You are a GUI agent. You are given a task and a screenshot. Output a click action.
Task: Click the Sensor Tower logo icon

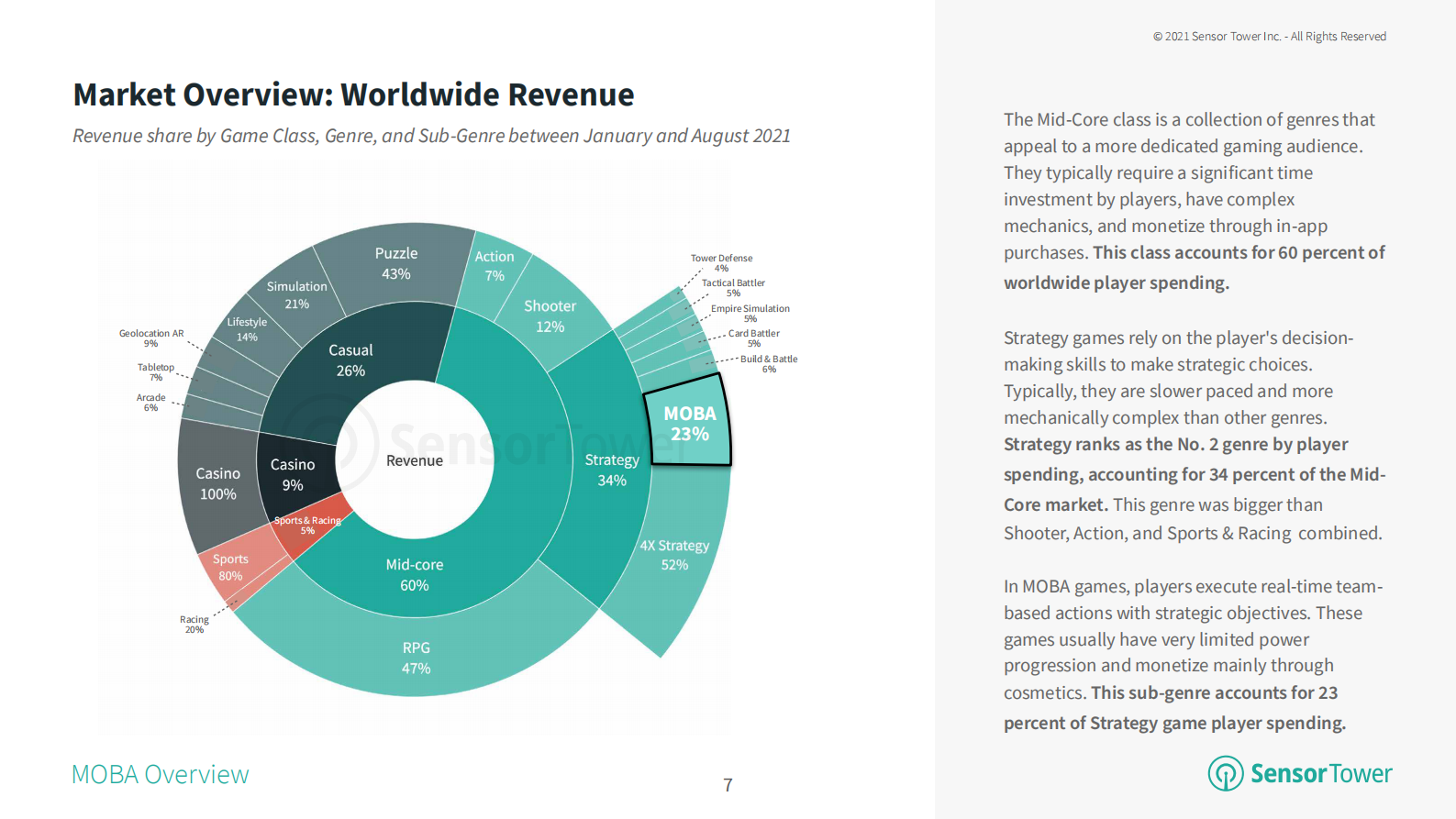pos(1225,773)
